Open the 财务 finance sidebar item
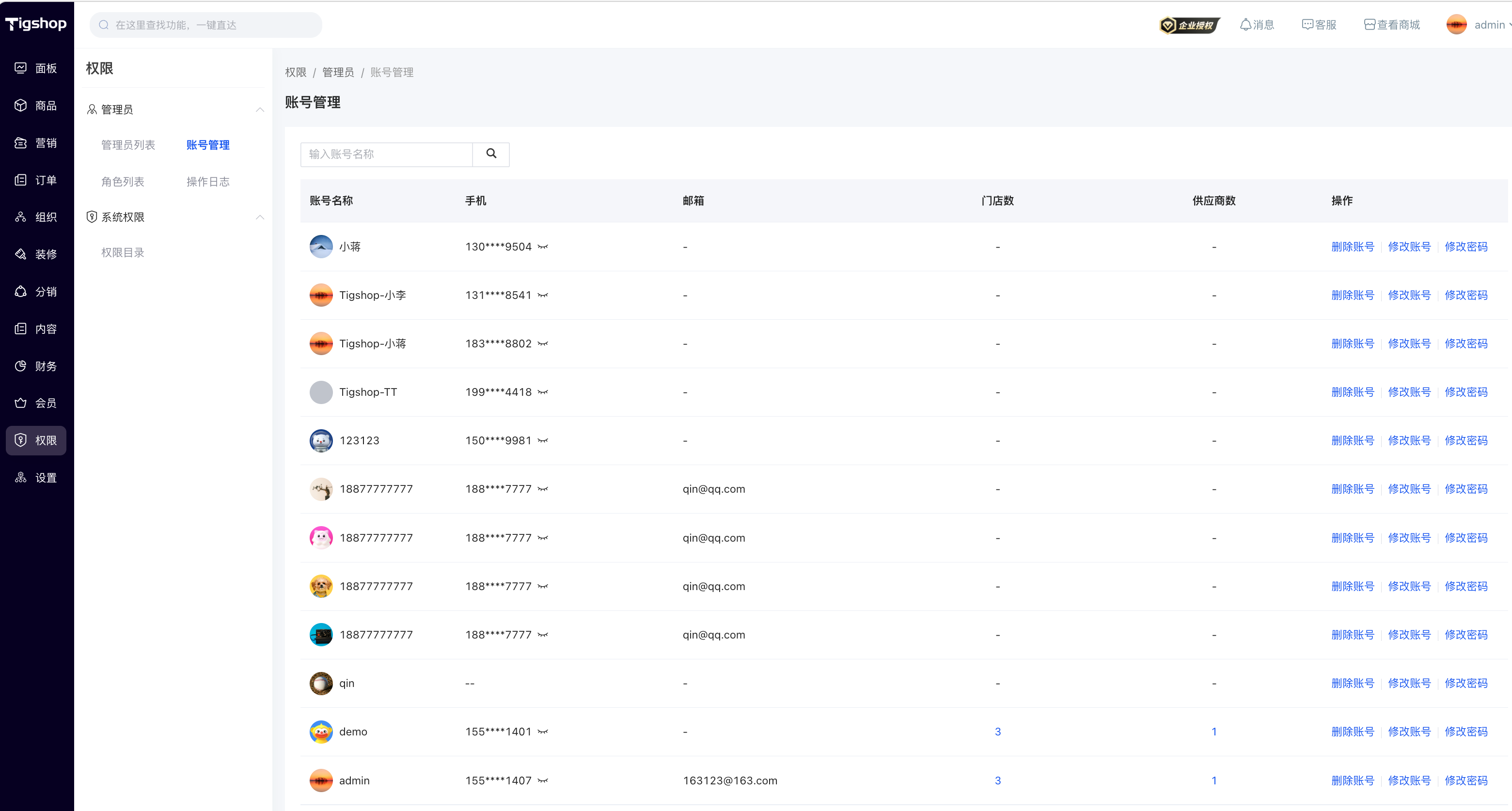The height and width of the screenshot is (811, 1512). pos(21,366)
